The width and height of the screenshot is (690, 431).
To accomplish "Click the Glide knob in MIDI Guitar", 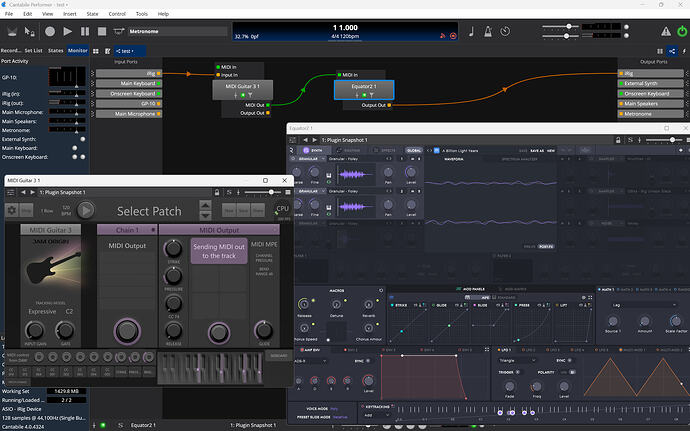I will (x=264, y=330).
